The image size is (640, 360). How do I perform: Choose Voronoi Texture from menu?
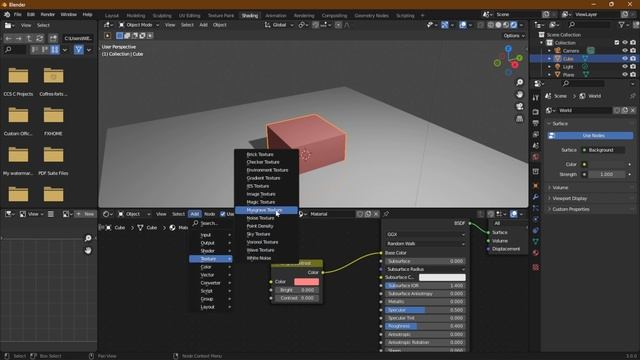(266, 242)
